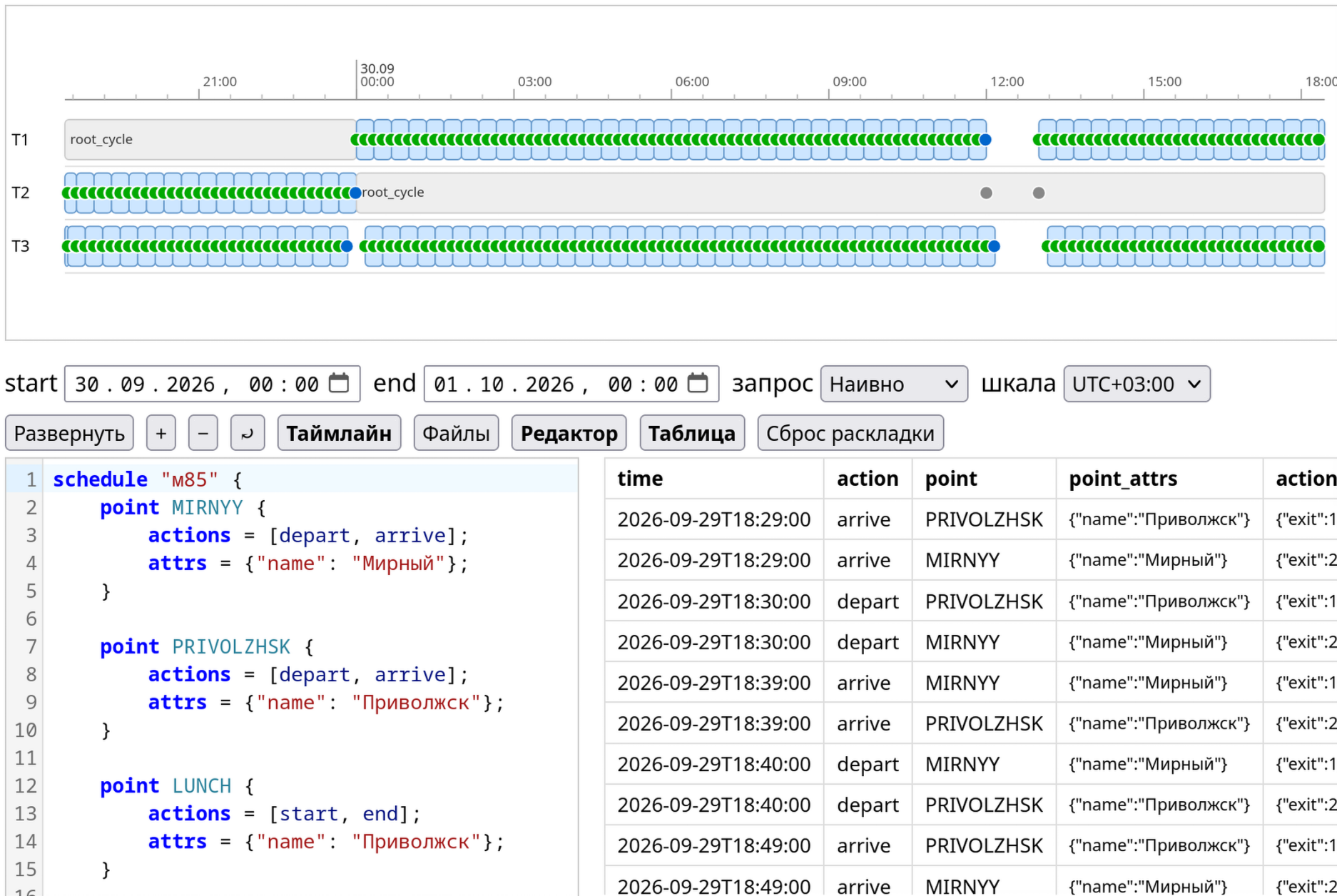Image resolution: width=1337 pixels, height=896 pixels.
Task: Open the start date calendar picker
Action: pyautogui.click(x=339, y=384)
